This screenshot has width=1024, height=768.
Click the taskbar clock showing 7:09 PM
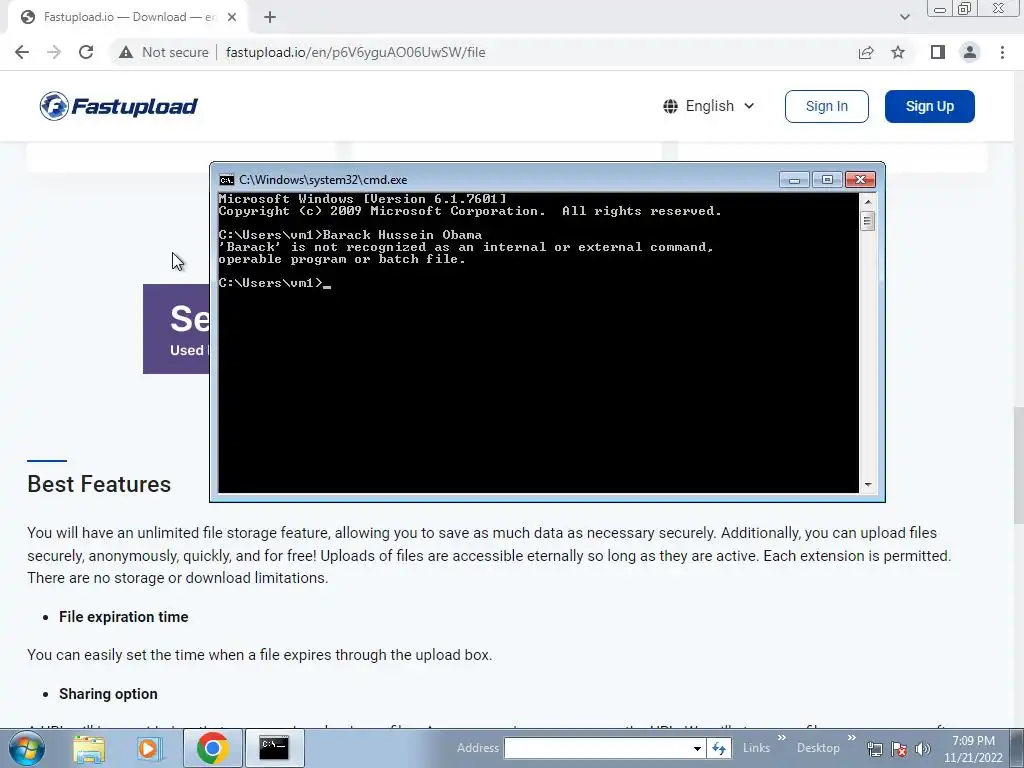973,749
